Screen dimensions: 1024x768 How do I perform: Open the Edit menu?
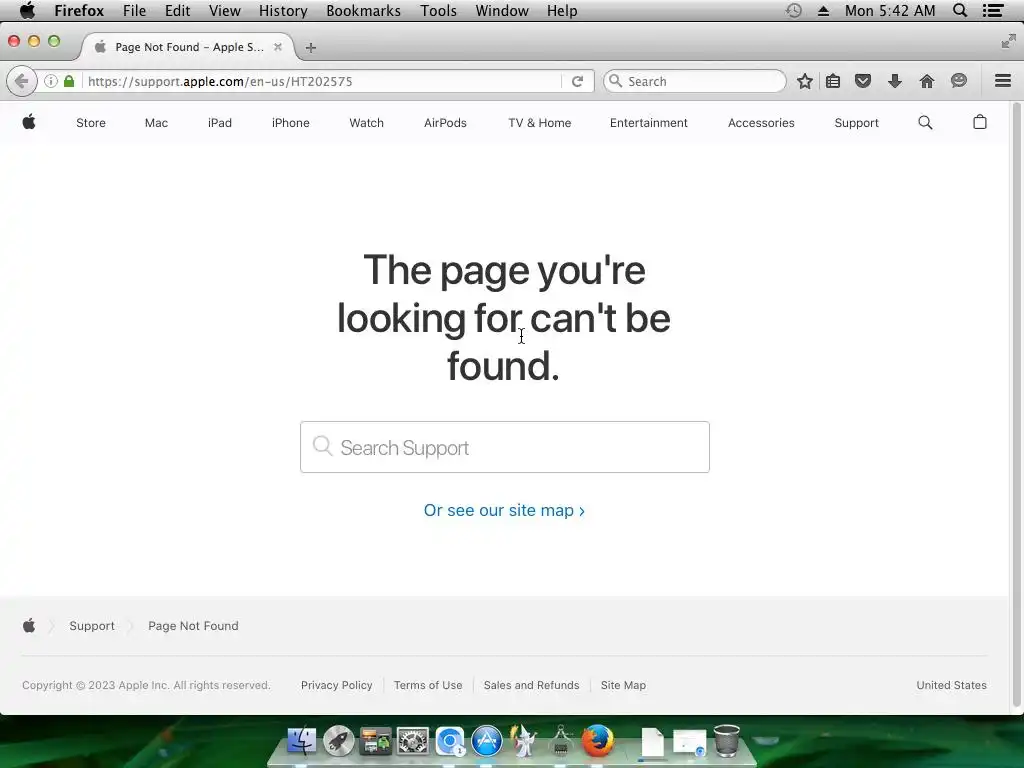pyautogui.click(x=178, y=11)
